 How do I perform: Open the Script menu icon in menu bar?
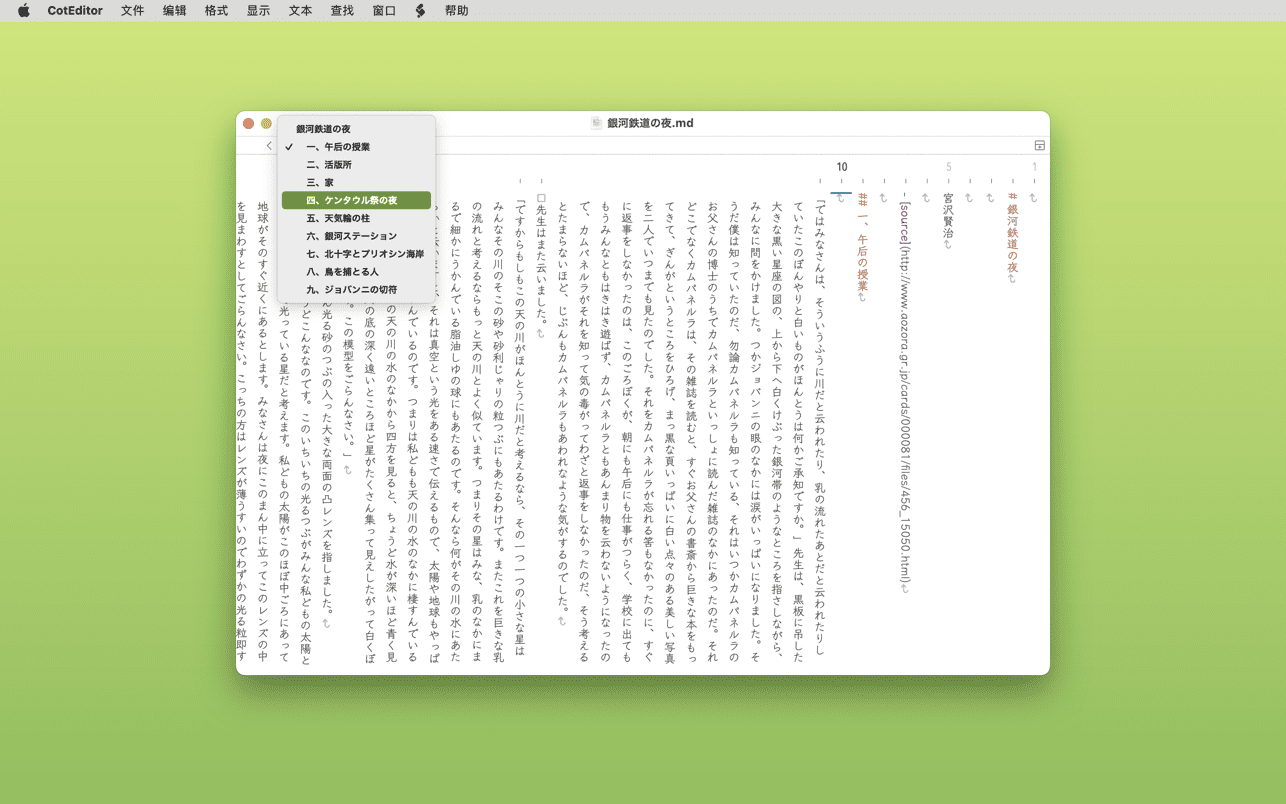(x=421, y=11)
